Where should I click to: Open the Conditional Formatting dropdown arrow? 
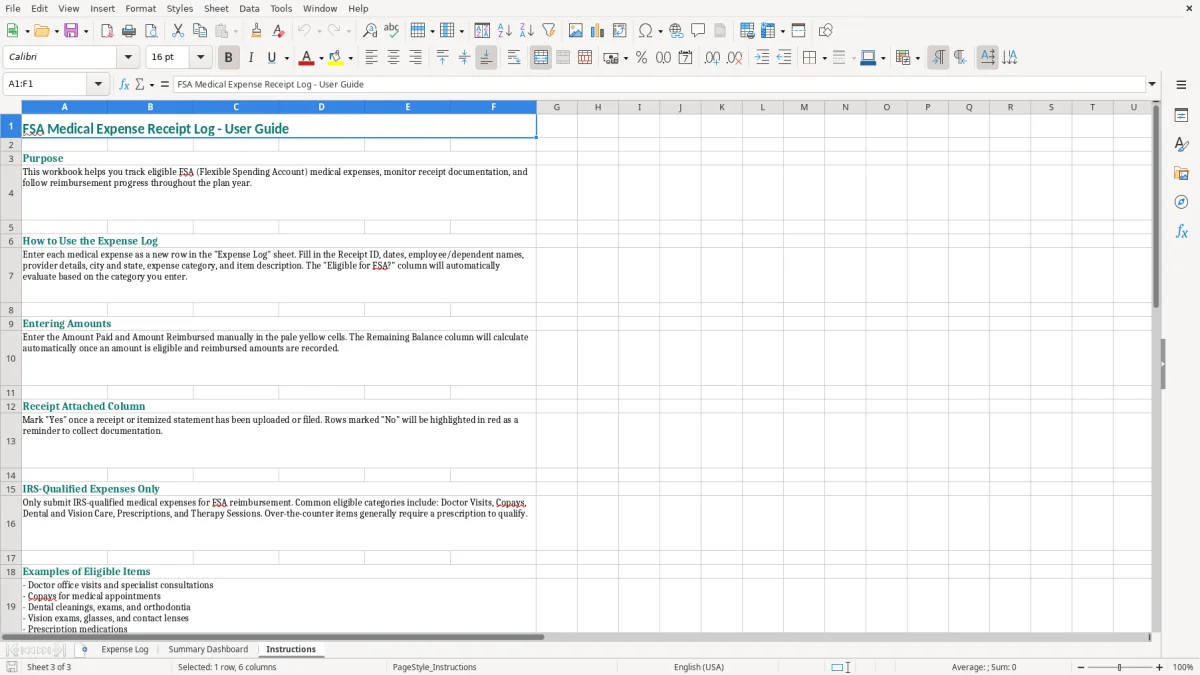[x=917, y=58]
